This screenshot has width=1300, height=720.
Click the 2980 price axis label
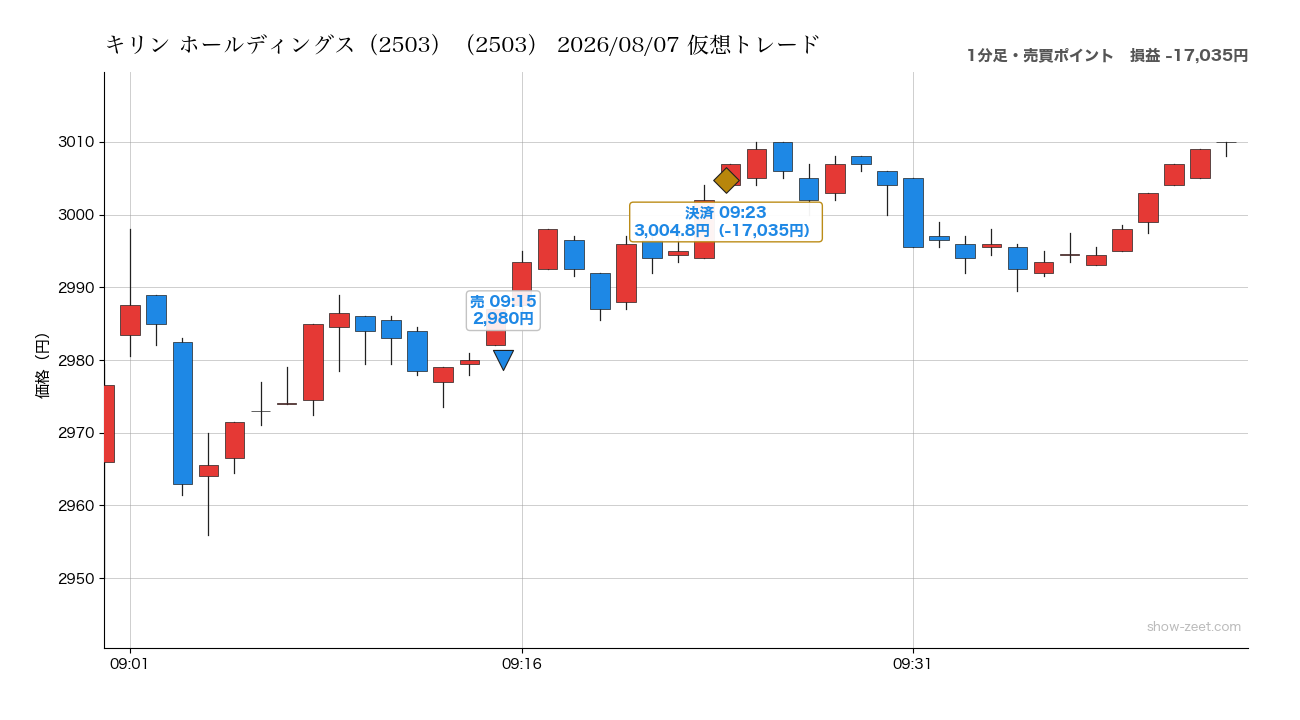pos(77,360)
